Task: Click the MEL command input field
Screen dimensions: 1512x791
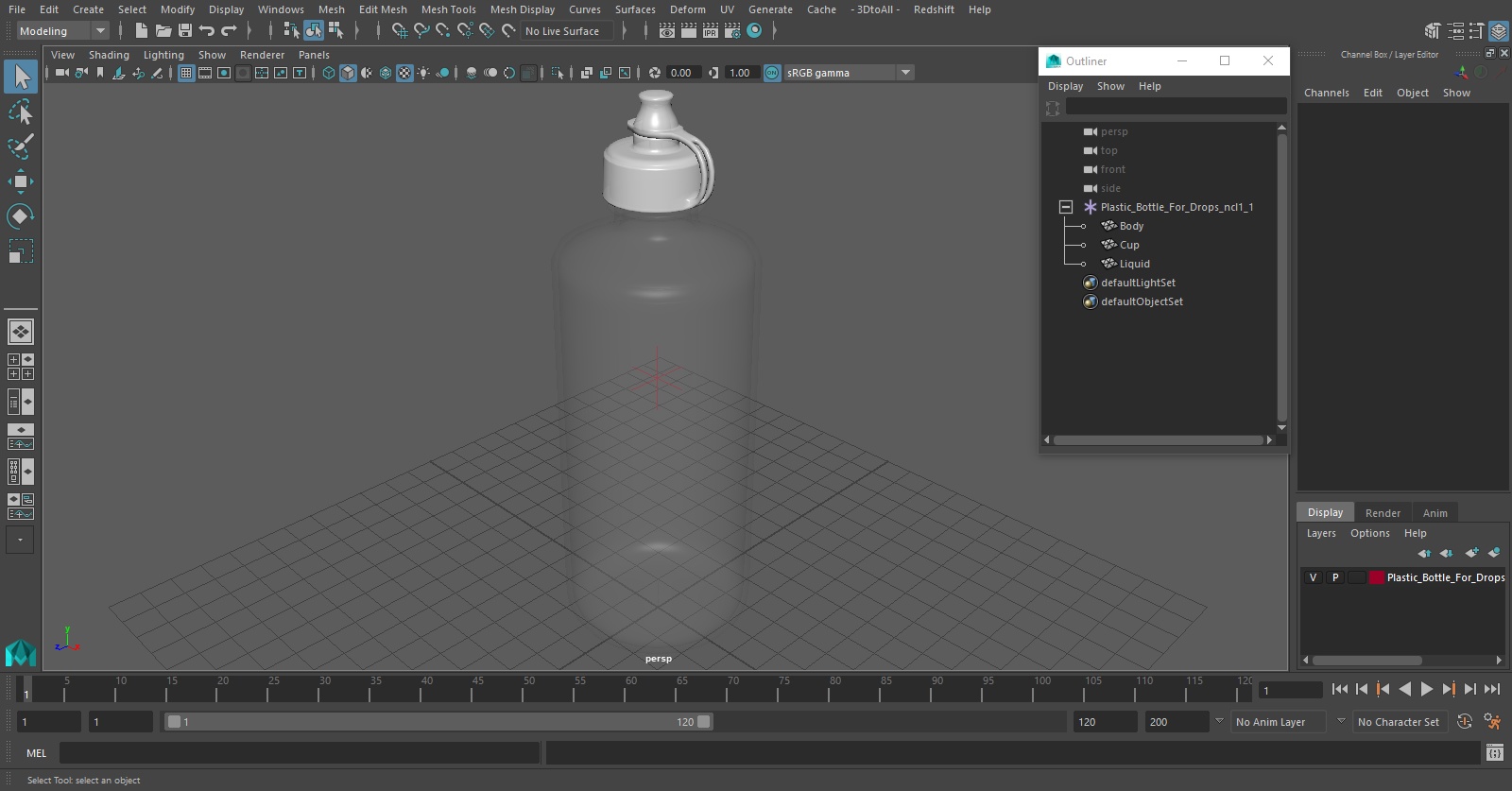Action: [300, 753]
